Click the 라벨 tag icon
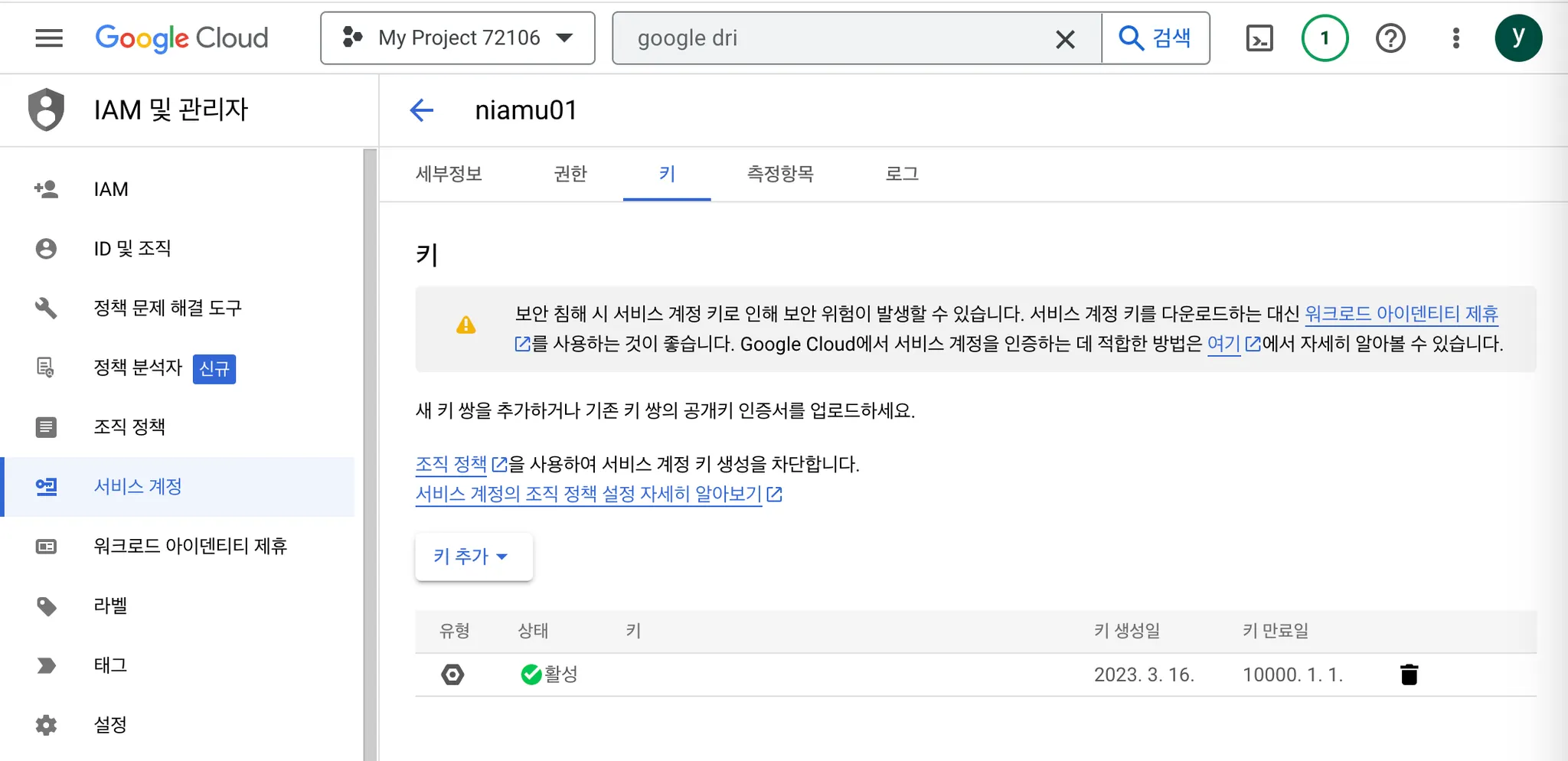This screenshot has height=761, width=1568. coord(46,606)
